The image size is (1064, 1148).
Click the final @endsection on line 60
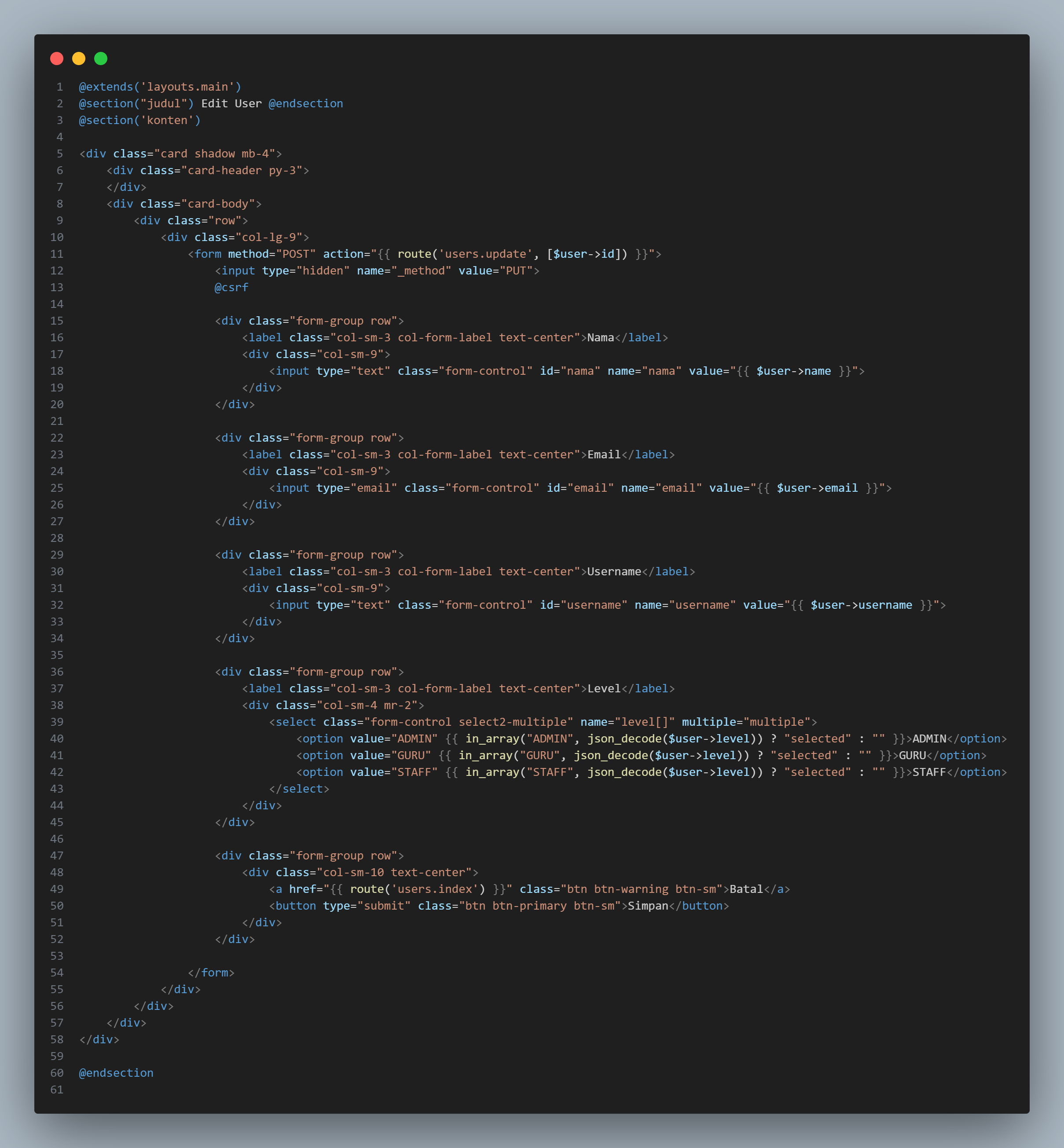(x=116, y=1073)
